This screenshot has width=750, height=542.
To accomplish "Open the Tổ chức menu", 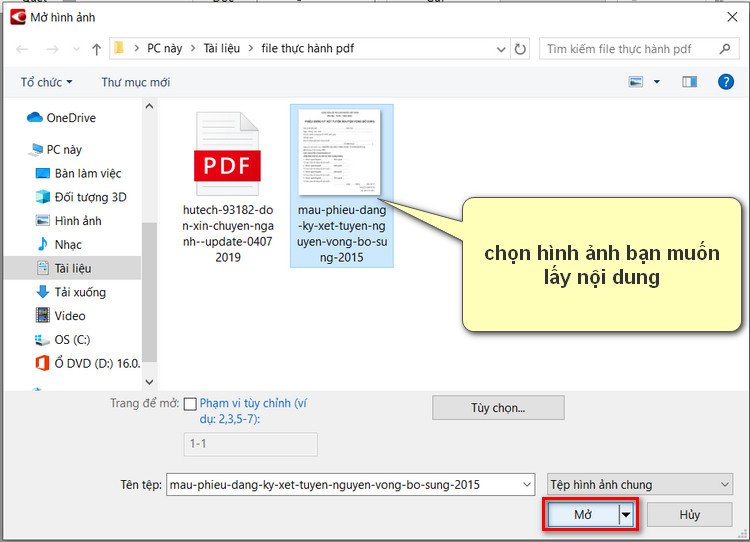I will 46,82.
